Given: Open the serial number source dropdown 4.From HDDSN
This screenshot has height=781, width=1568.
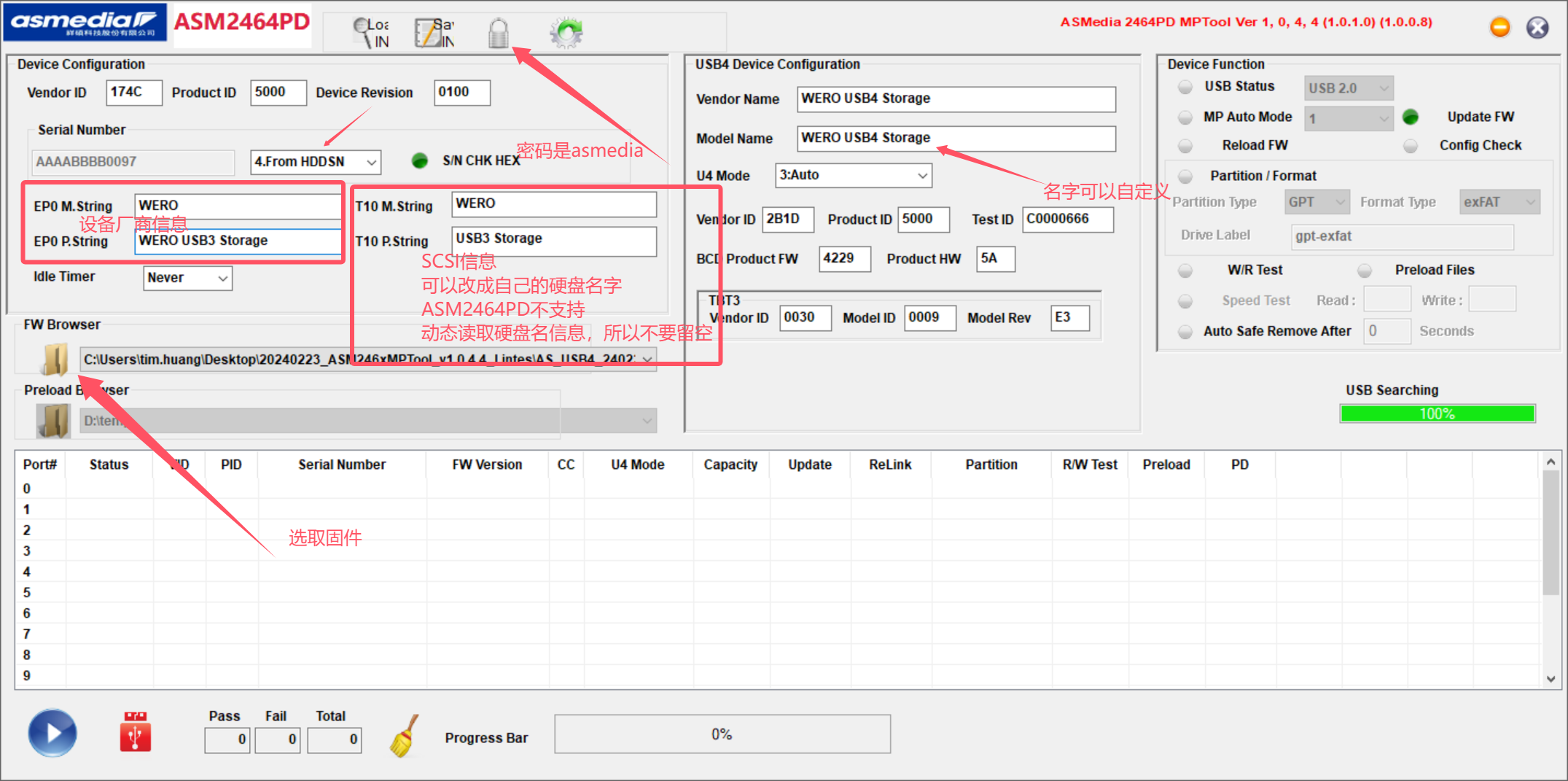Looking at the screenshot, I should tap(316, 162).
